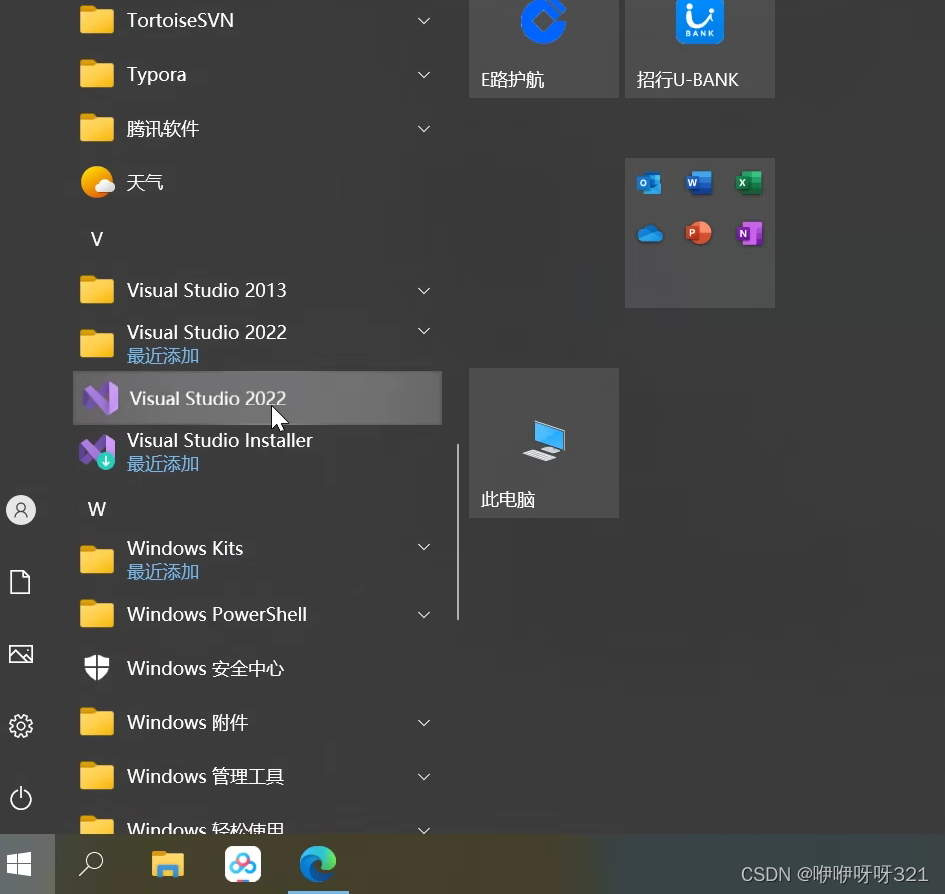The height and width of the screenshot is (894, 945).
Task: Expand the 腾讯软件 folder chevron
Action: (424, 129)
